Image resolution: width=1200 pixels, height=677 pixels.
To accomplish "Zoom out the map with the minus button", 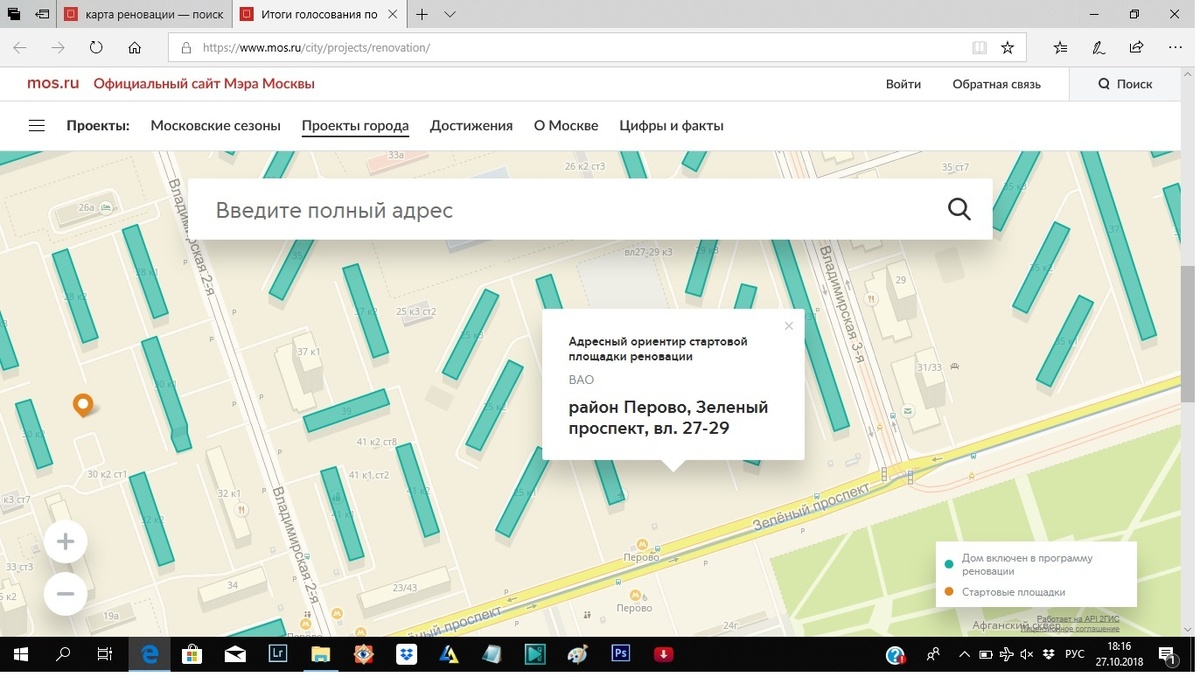I will click(x=65, y=594).
